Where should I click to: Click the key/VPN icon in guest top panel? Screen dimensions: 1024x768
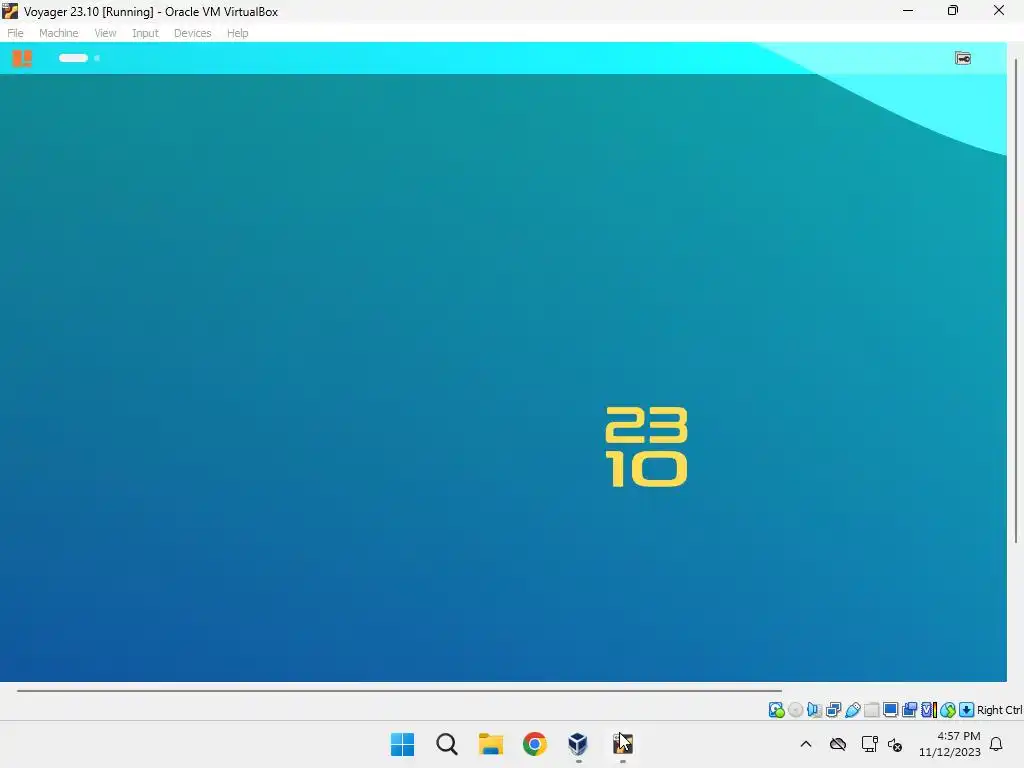963,58
